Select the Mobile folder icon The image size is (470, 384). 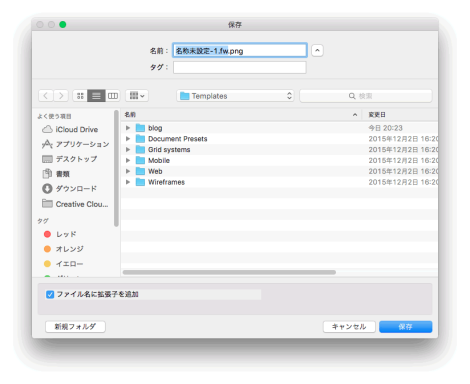click(x=140, y=160)
